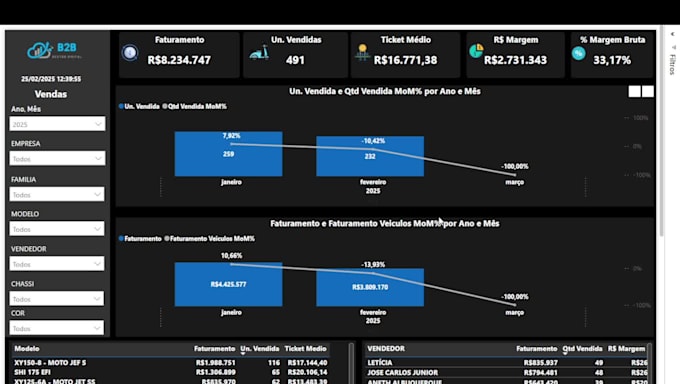Click cell value 'R$835.937'
The height and width of the screenshot is (384, 680).
point(541,362)
